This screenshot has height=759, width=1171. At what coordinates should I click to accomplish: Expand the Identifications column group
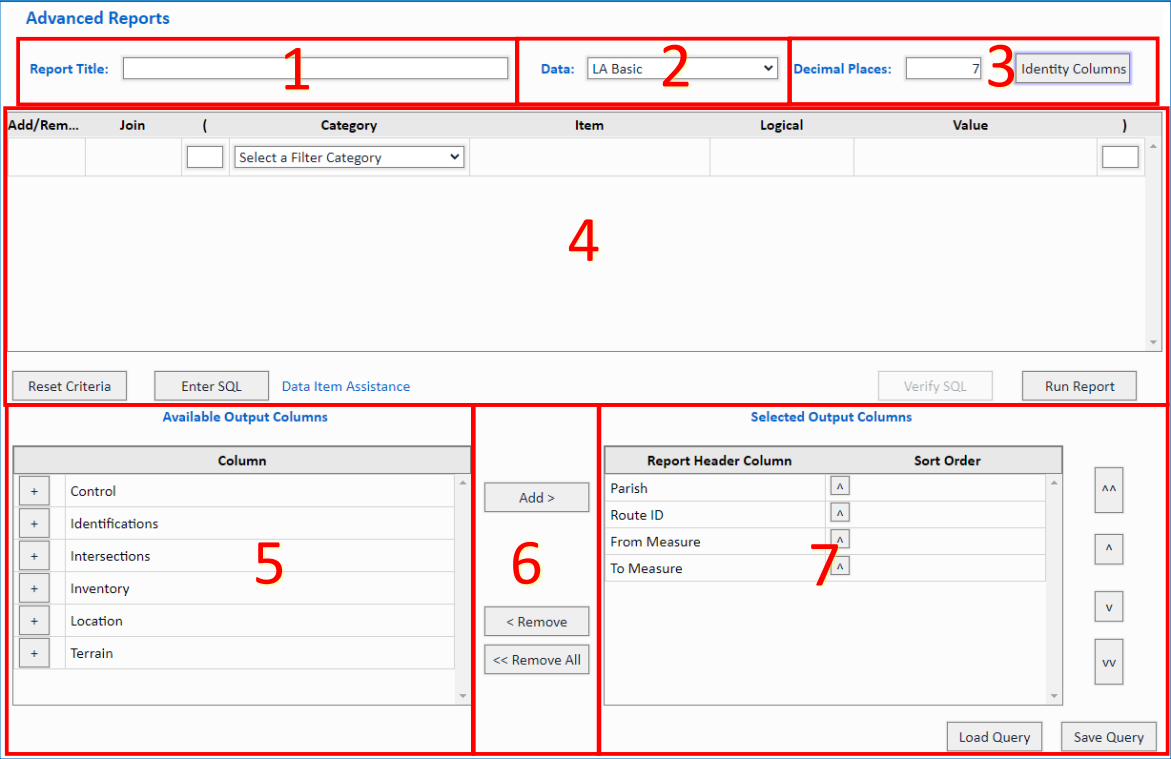(x=34, y=524)
